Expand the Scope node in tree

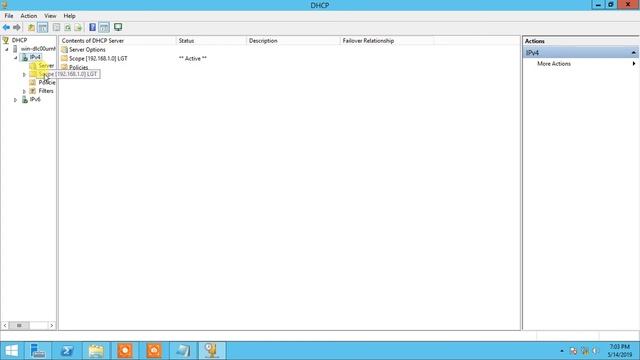coord(24,74)
